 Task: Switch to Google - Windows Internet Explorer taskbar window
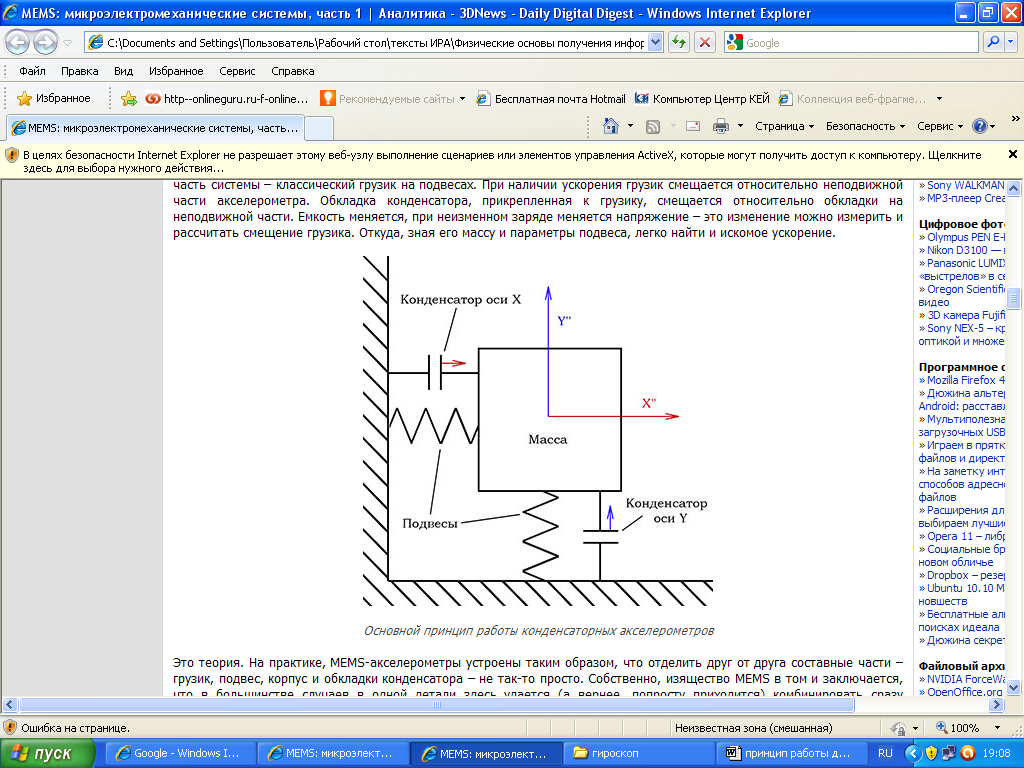pos(181,754)
